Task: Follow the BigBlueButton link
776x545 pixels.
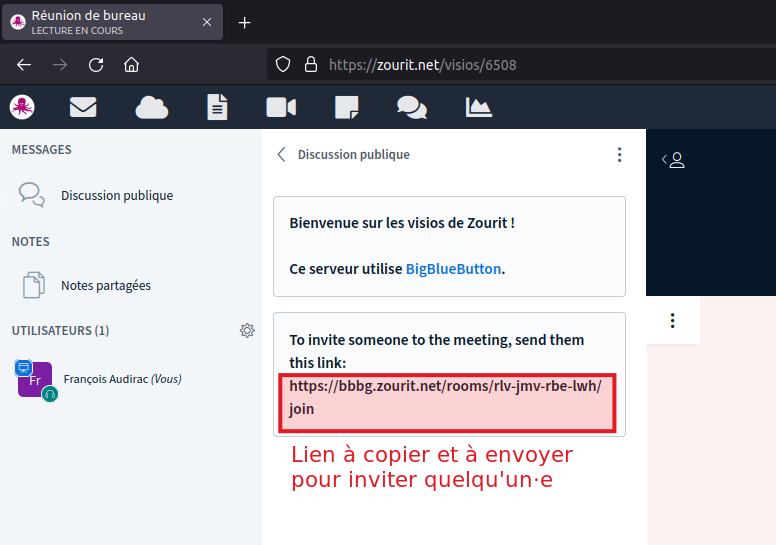Action: tap(452, 269)
